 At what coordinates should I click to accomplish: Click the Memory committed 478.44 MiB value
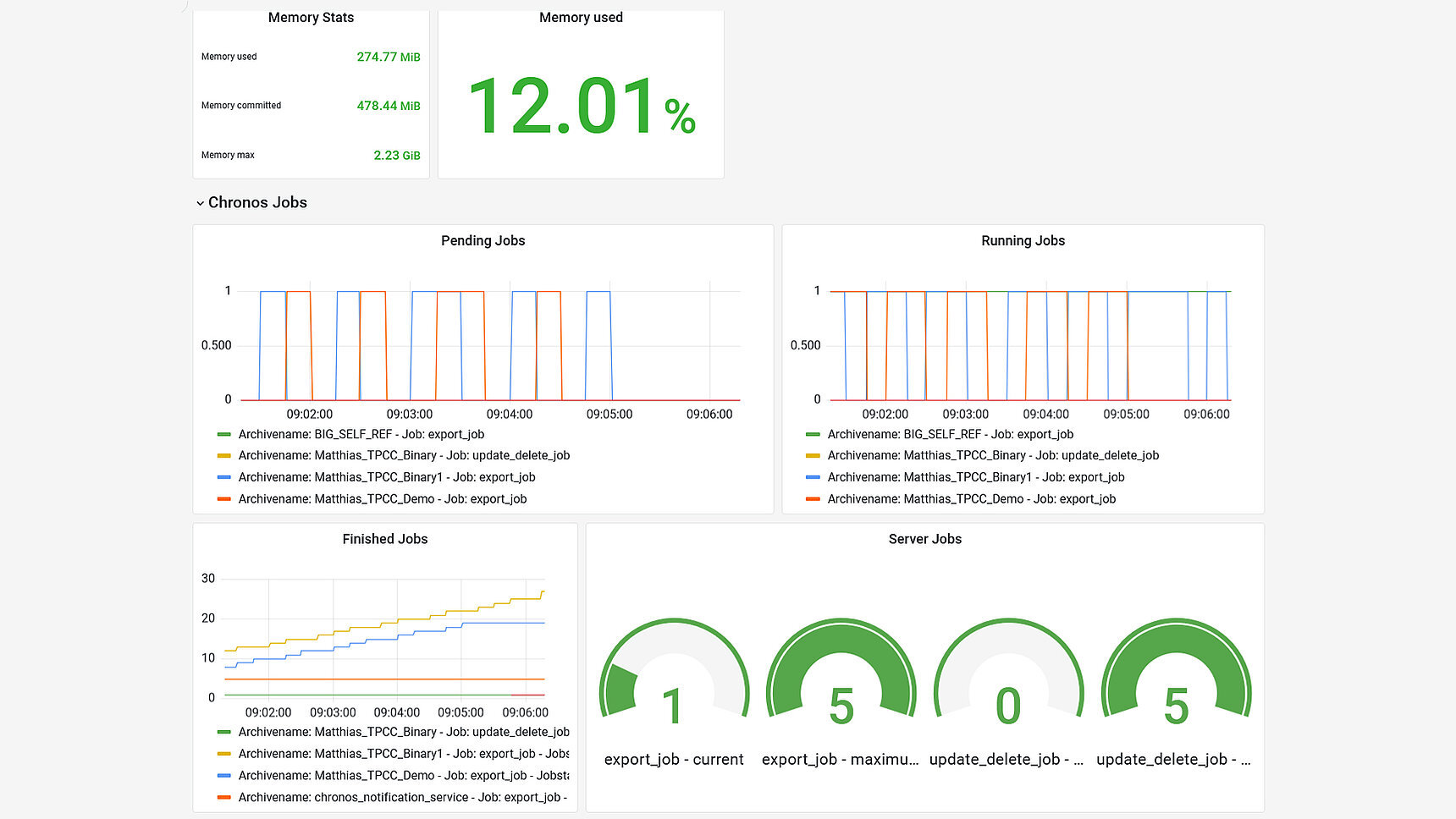tap(388, 107)
